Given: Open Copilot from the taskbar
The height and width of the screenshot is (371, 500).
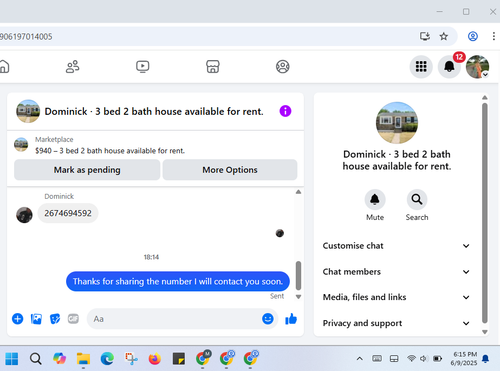Looking at the screenshot, I should 59,359.
